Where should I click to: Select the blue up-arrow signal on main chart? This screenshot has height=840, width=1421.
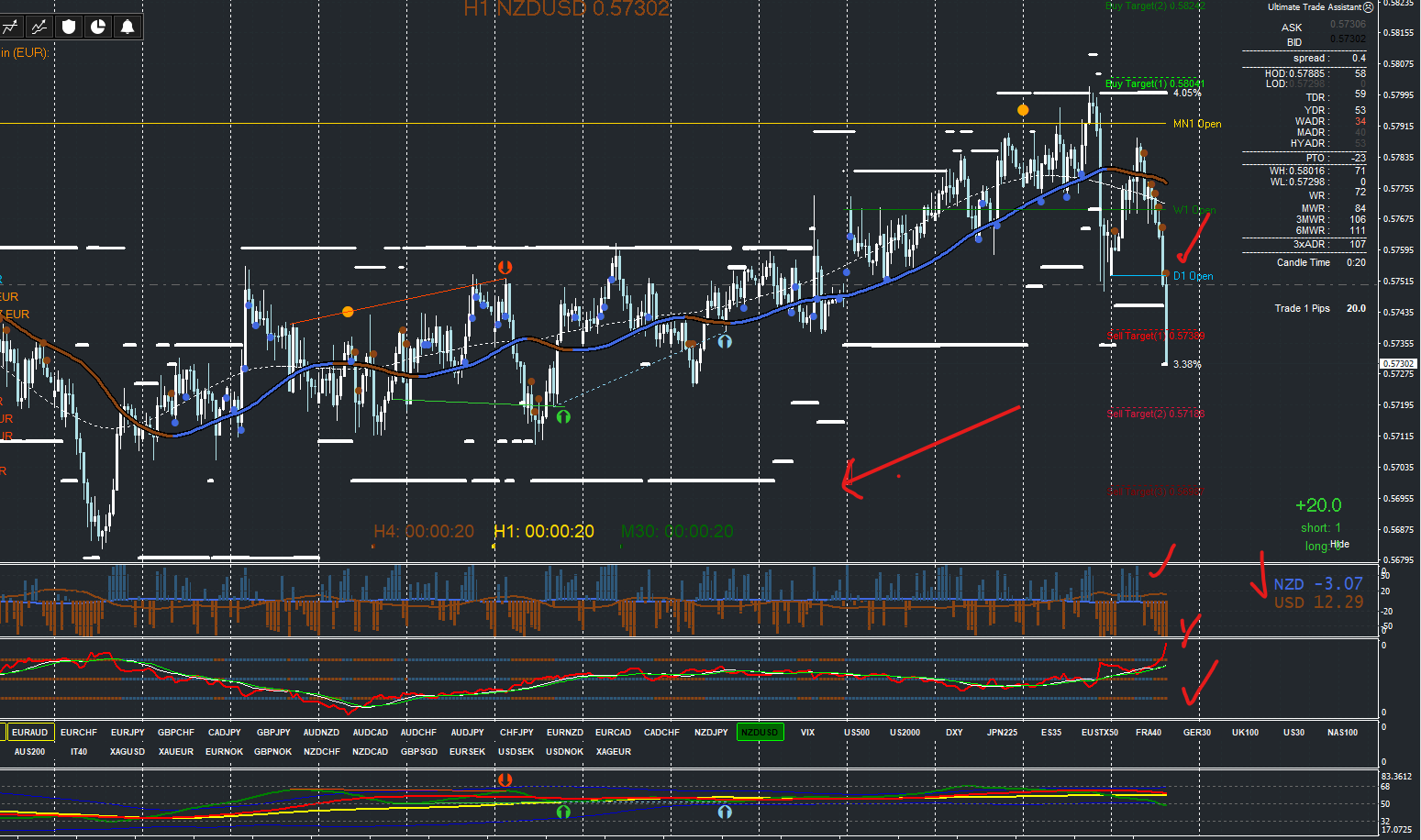[725, 341]
